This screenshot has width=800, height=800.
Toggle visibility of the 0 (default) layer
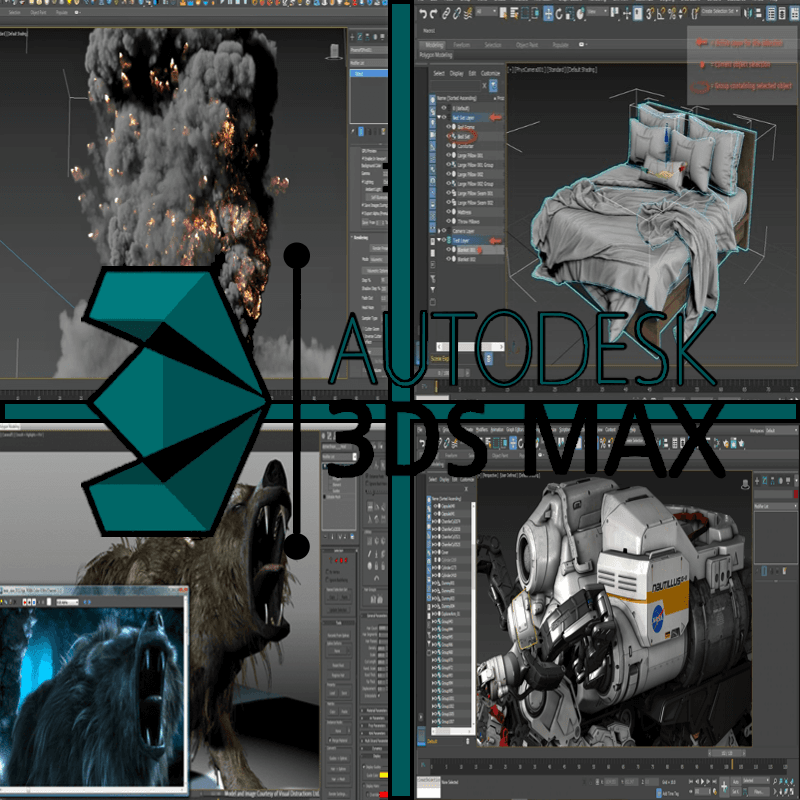[444, 108]
